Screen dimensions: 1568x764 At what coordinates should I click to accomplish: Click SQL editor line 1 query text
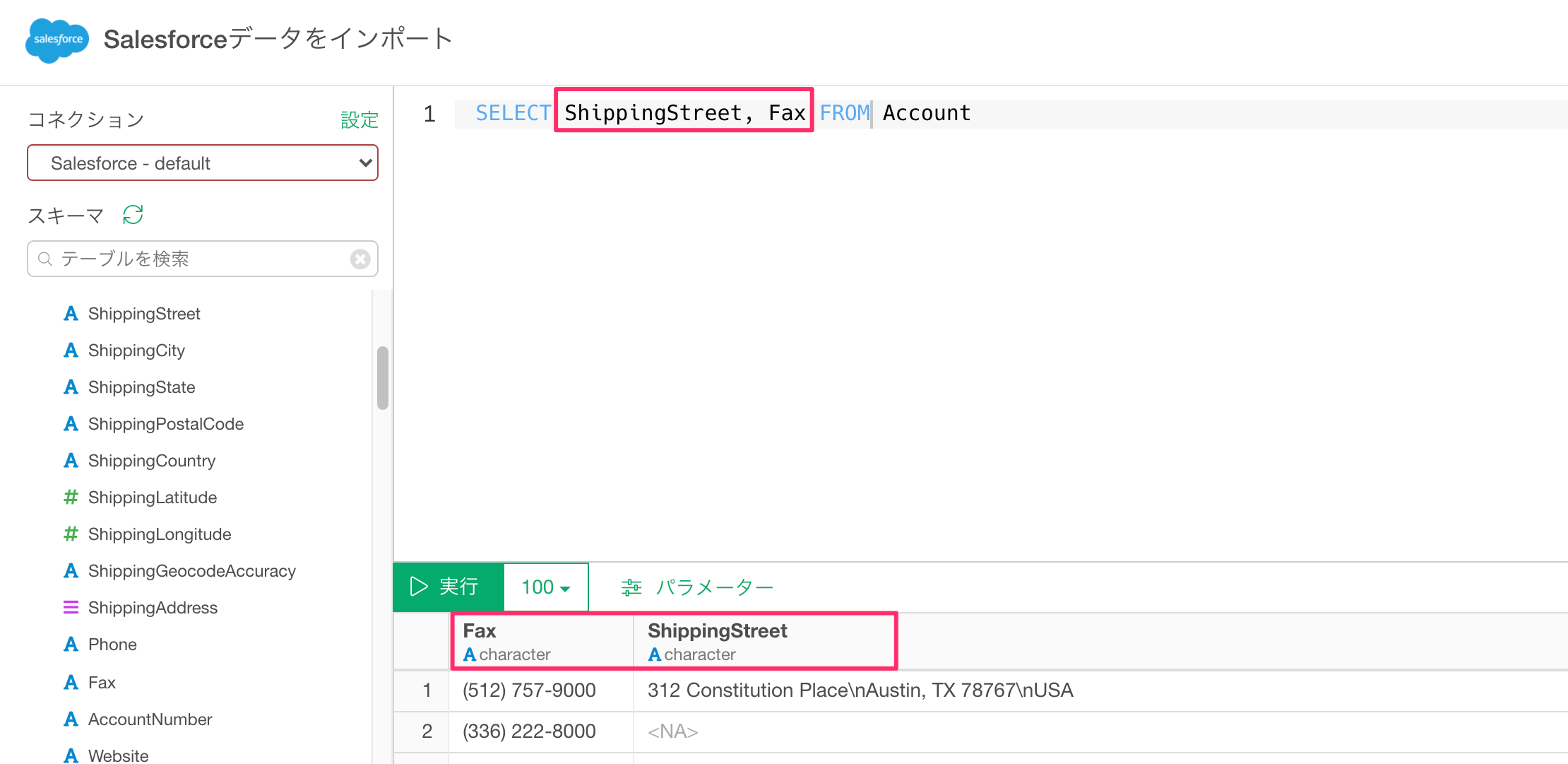tap(723, 113)
